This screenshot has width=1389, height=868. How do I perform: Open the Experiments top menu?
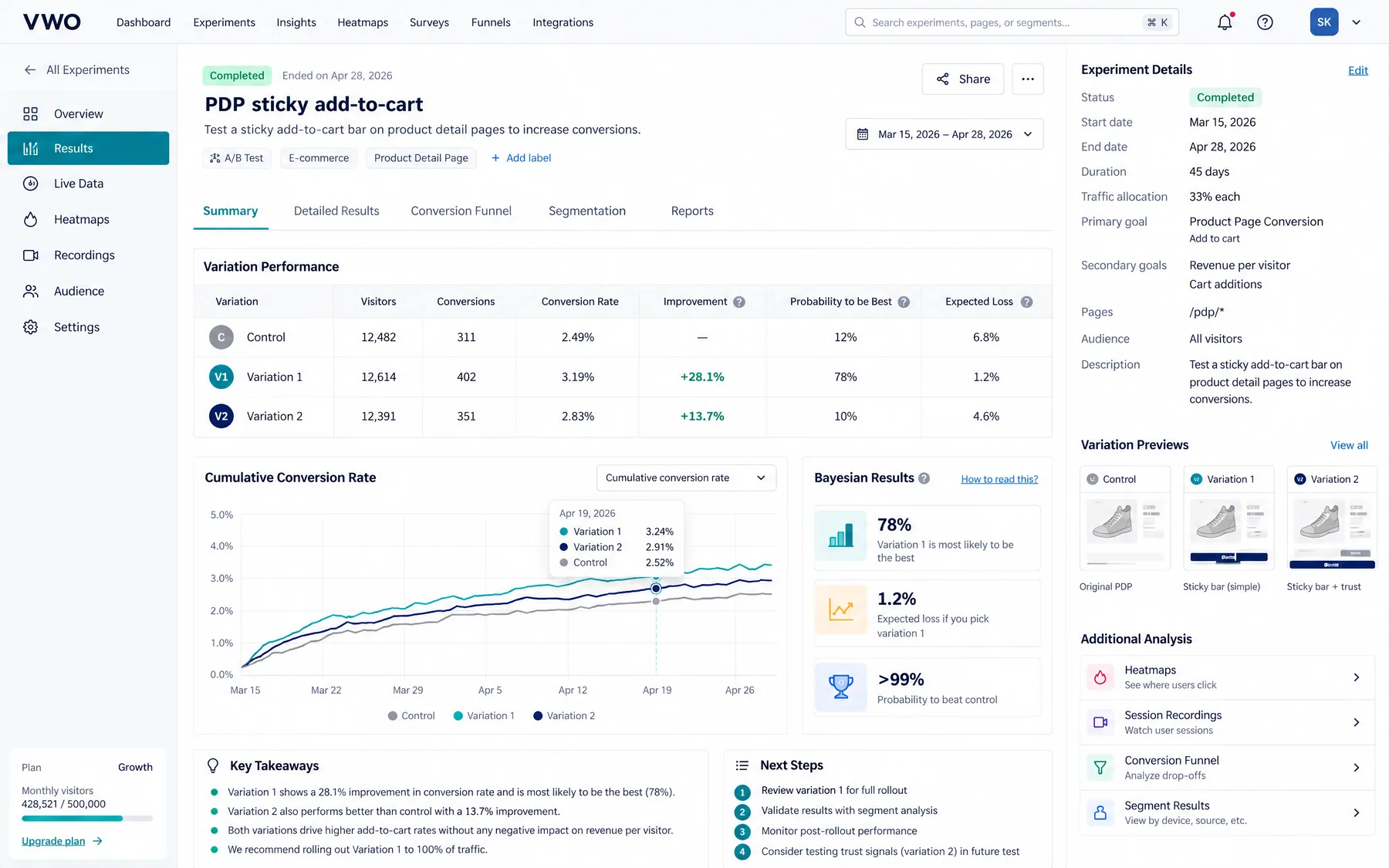click(x=224, y=22)
